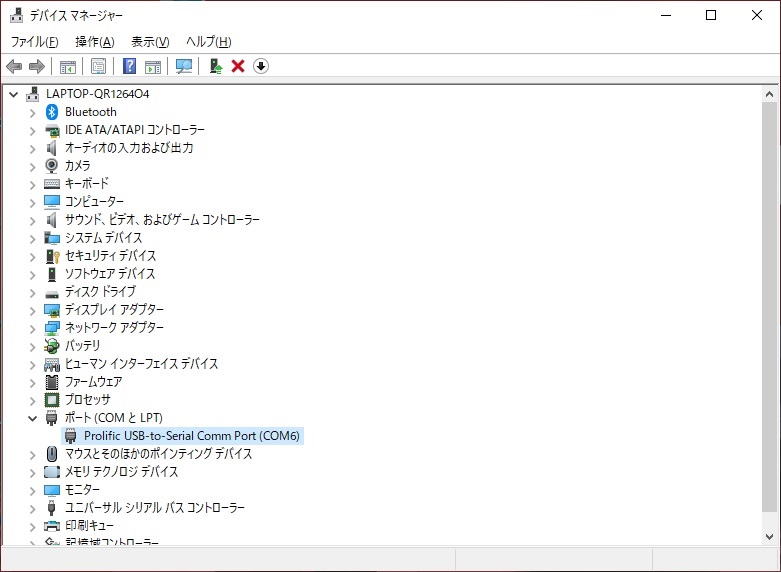The image size is (781, 572).
Task: Click the Properties toolbar icon
Action: (98, 66)
